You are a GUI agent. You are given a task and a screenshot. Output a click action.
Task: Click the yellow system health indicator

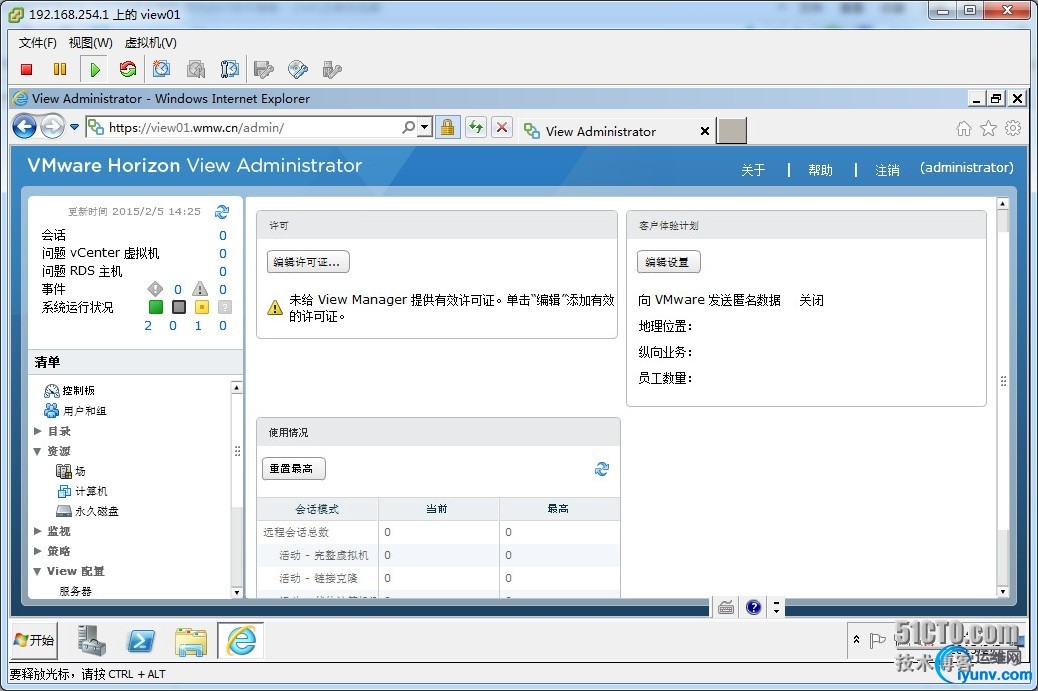[x=202, y=307]
